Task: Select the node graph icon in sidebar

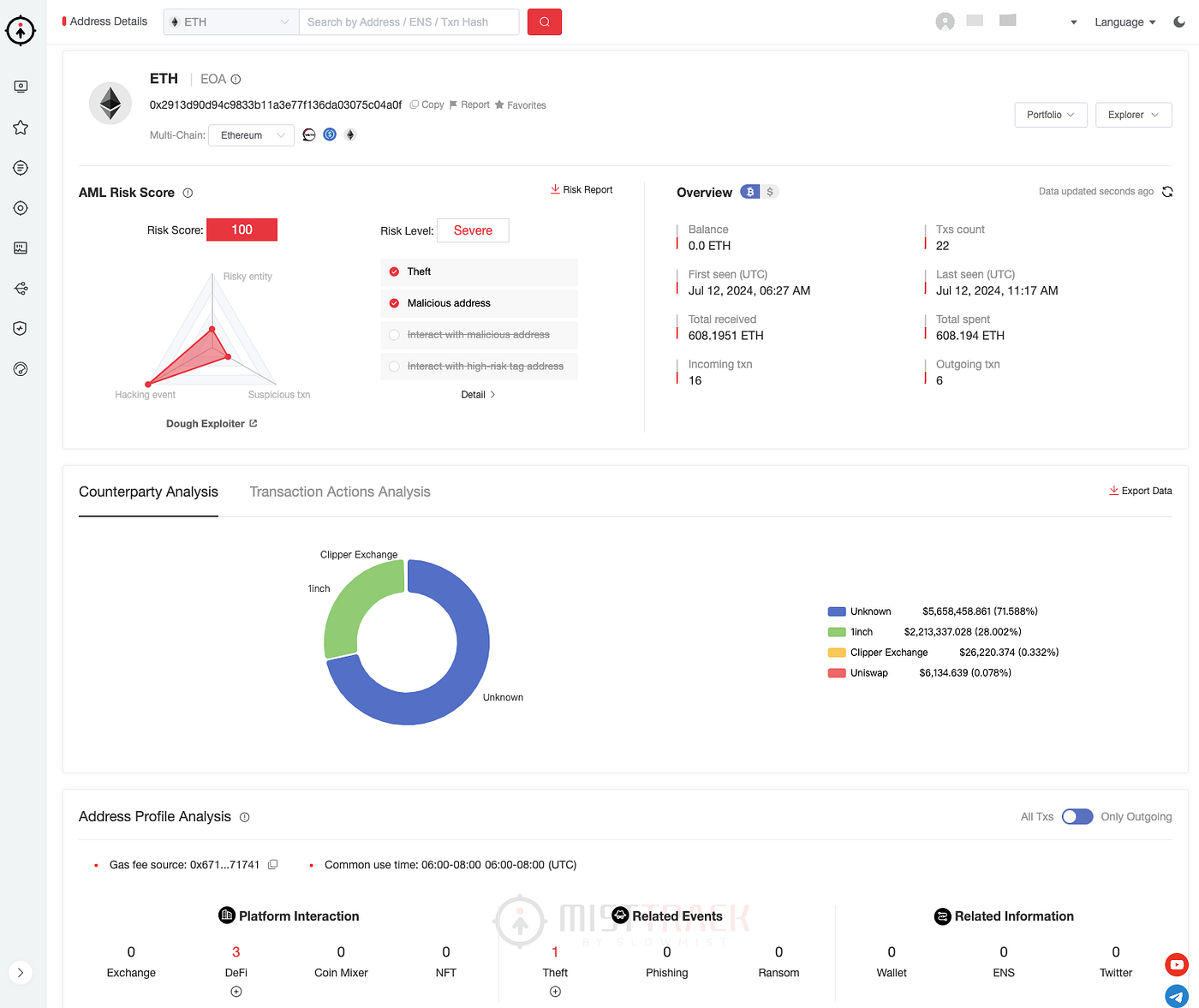Action: tap(21, 289)
